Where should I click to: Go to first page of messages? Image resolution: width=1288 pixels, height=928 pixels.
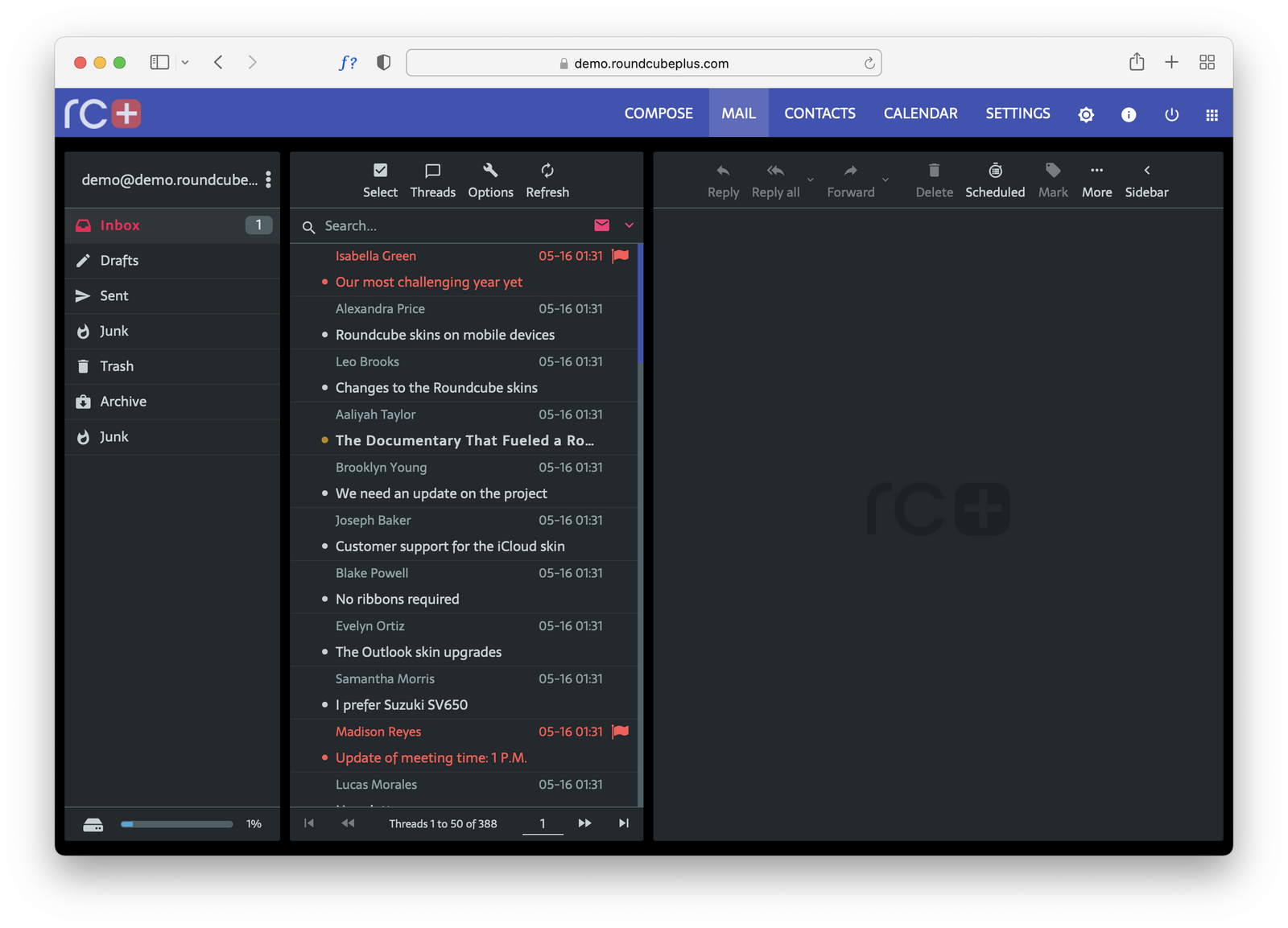pos(309,823)
